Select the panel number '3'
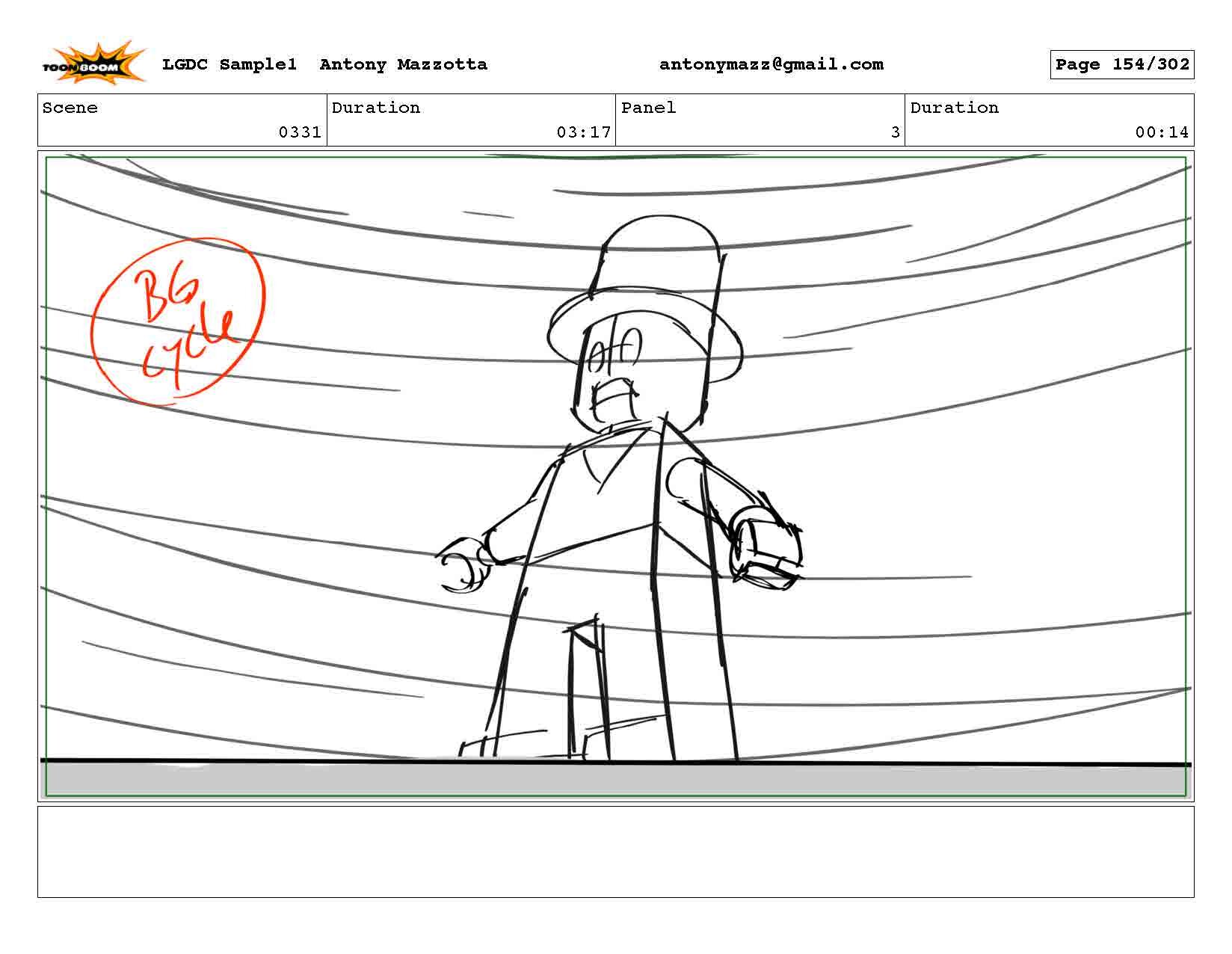The width and height of the screenshot is (1232, 954). [896, 133]
